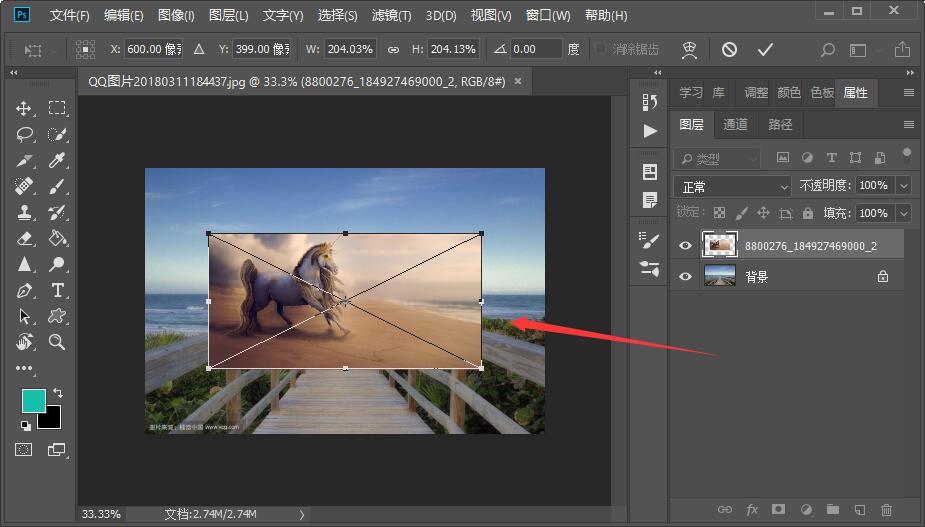
Task: Select the Clone Stamp tool
Action: tap(24, 212)
